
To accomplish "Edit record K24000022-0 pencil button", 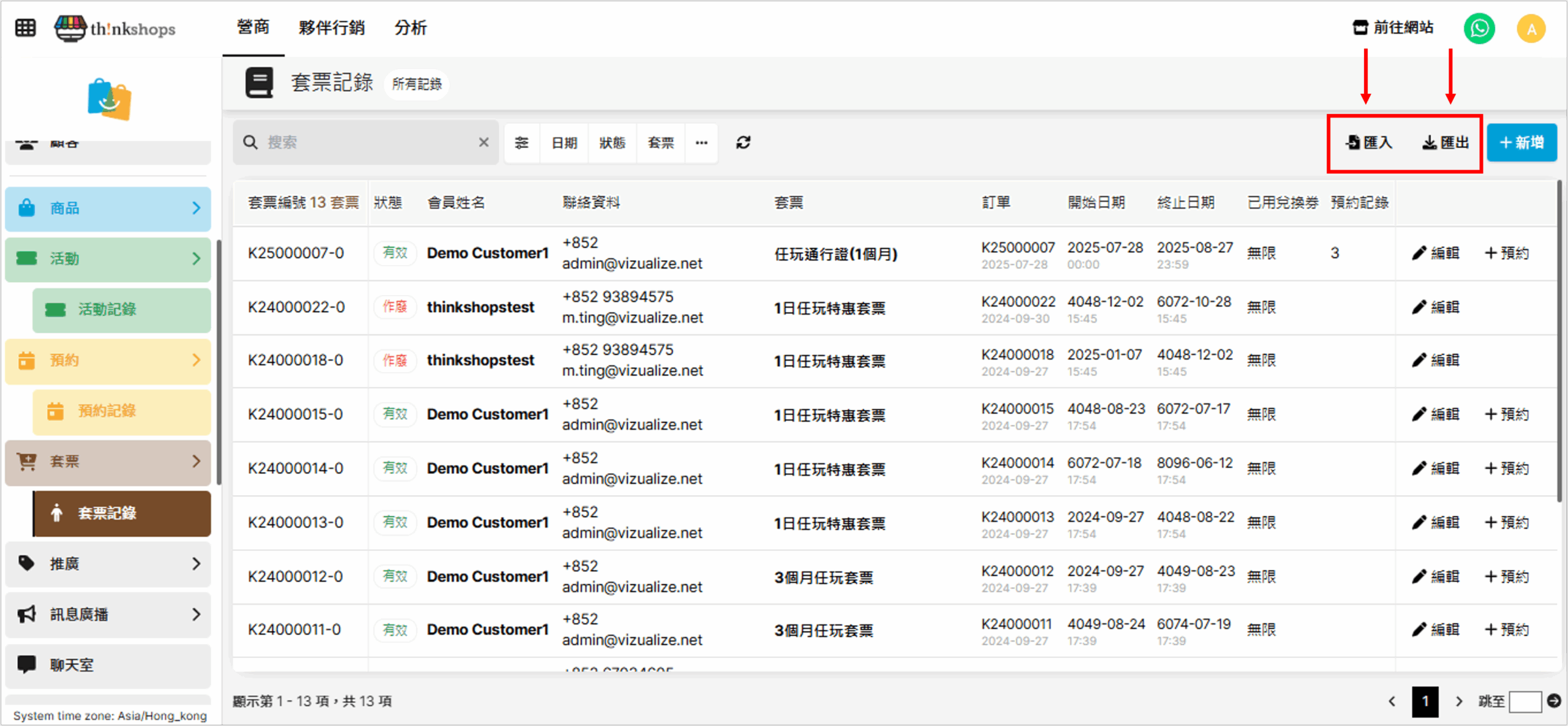I will (x=1435, y=307).
